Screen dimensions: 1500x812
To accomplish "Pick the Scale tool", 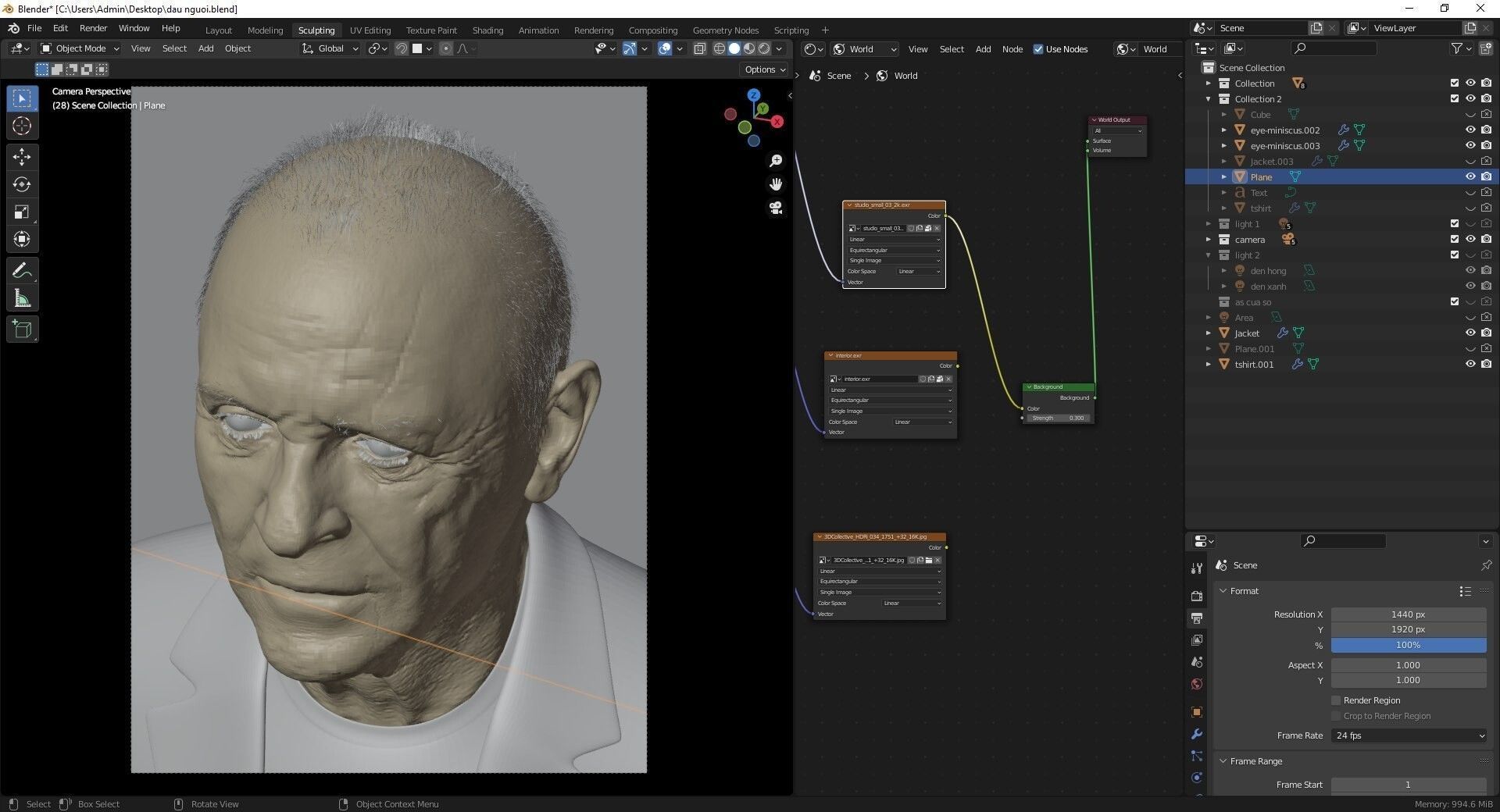I will click(22, 212).
